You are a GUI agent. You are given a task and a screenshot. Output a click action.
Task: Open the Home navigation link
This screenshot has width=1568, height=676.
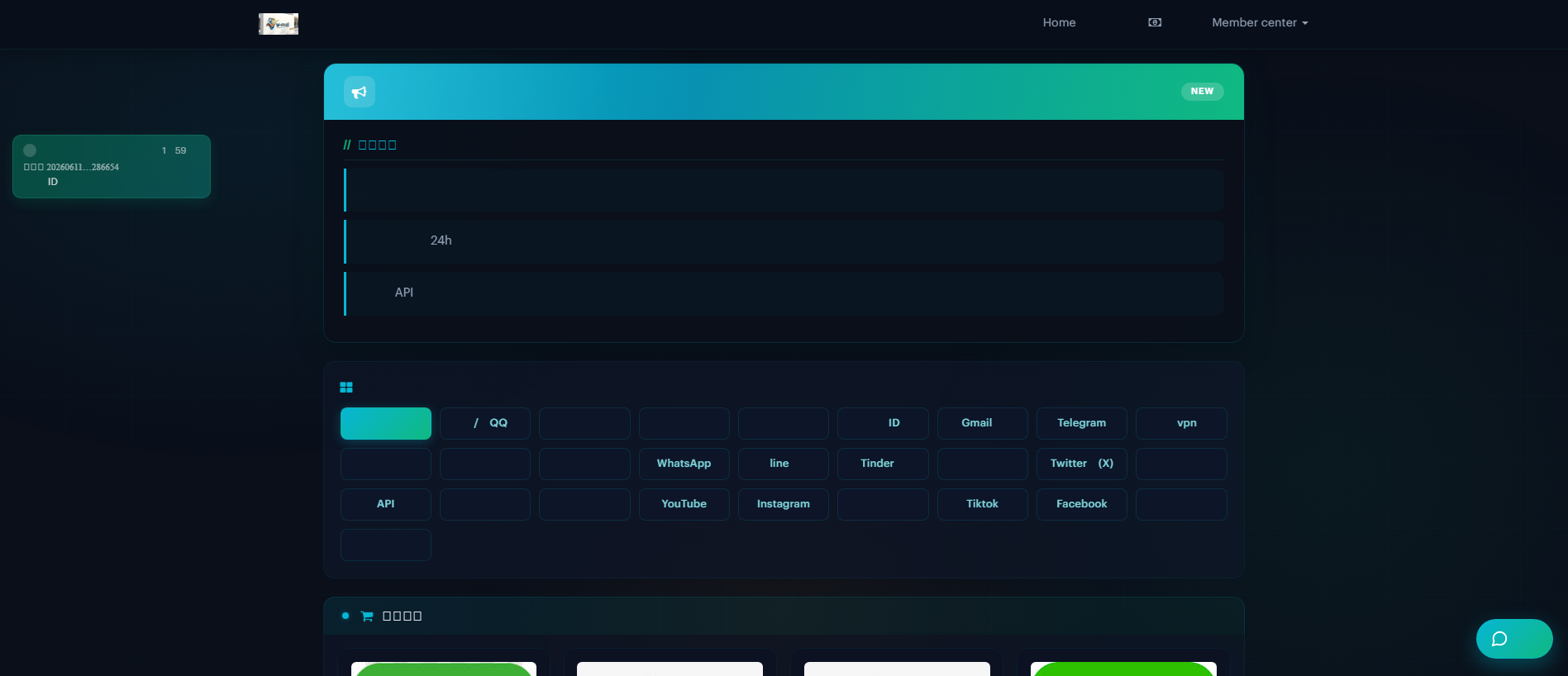1059,22
